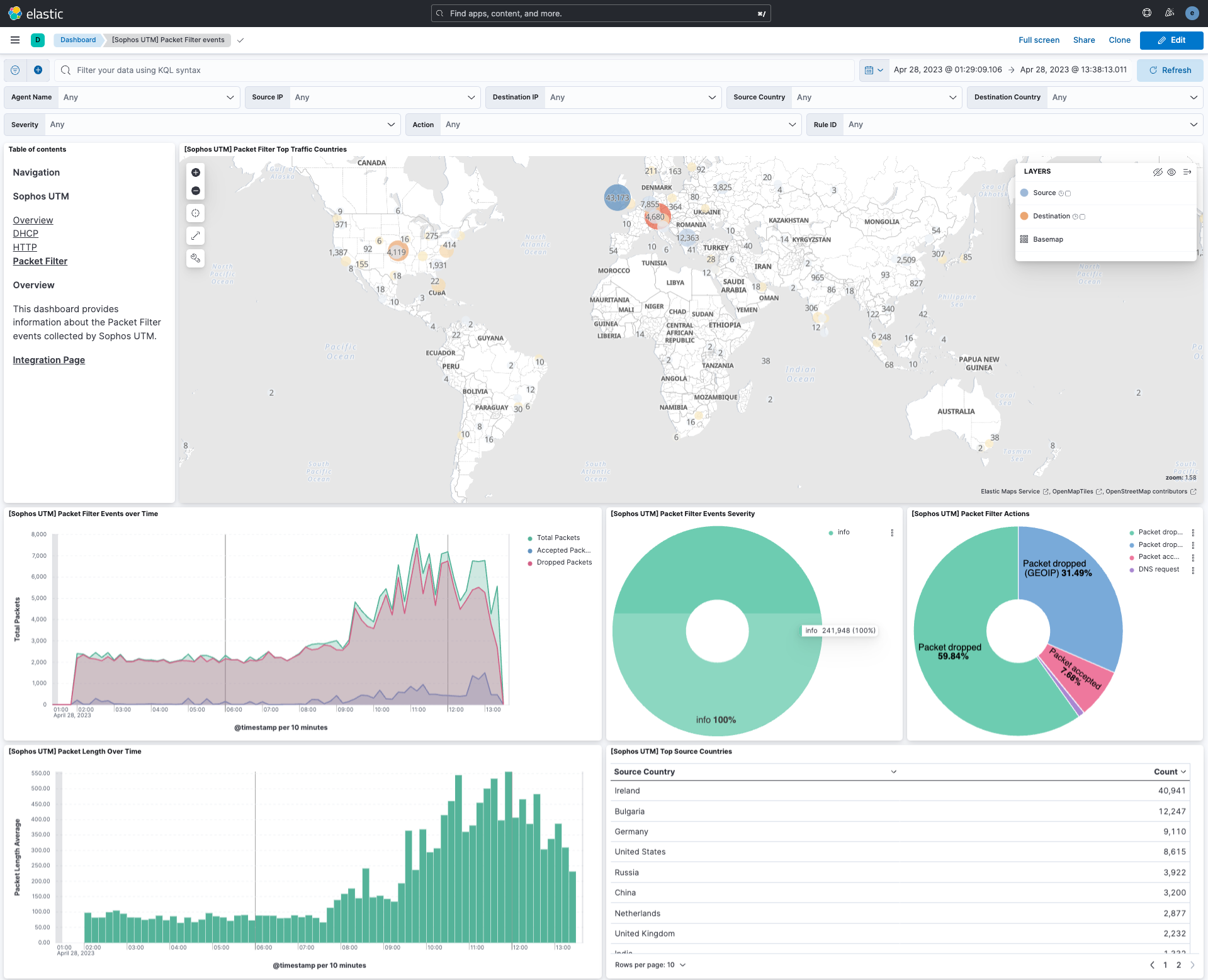Zoom in on the map
The height and width of the screenshot is (980, 1208).
pyautogui.click(x=195, y=172)
